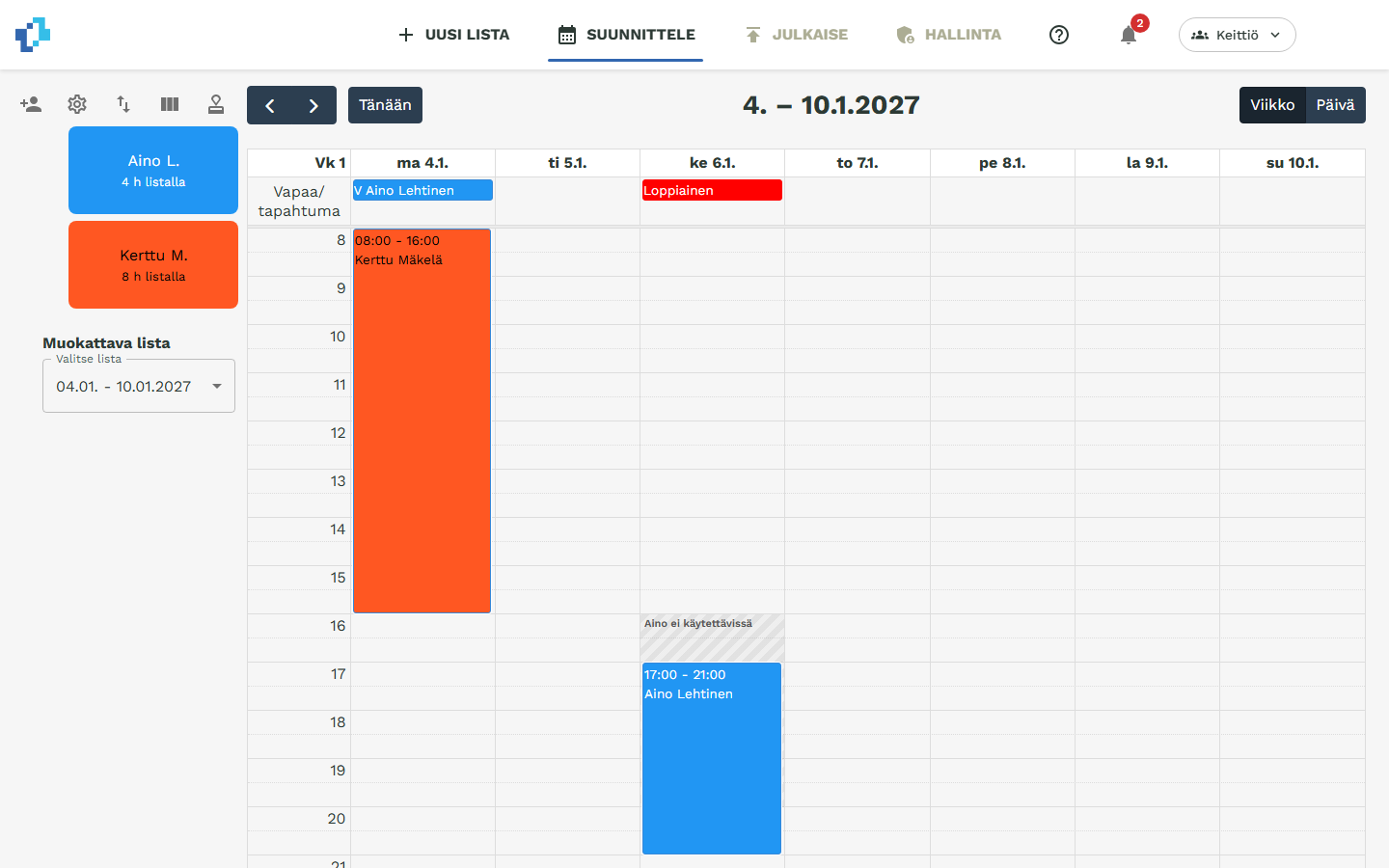Open the Valitse lista dropdown
The height and width of the screenshot is (868, 1389).
click(139, 386)
